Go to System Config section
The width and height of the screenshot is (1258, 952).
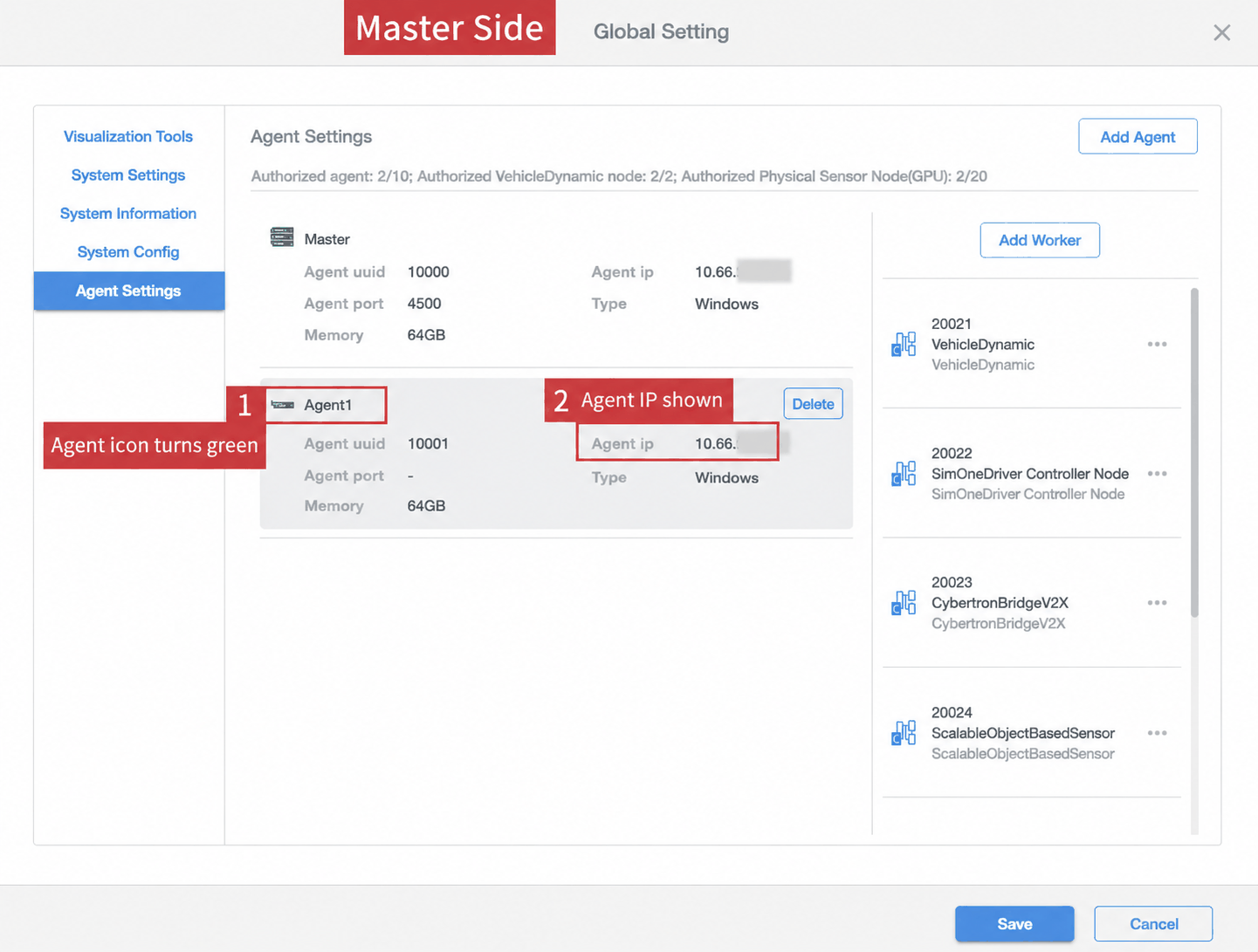point(128,251)
